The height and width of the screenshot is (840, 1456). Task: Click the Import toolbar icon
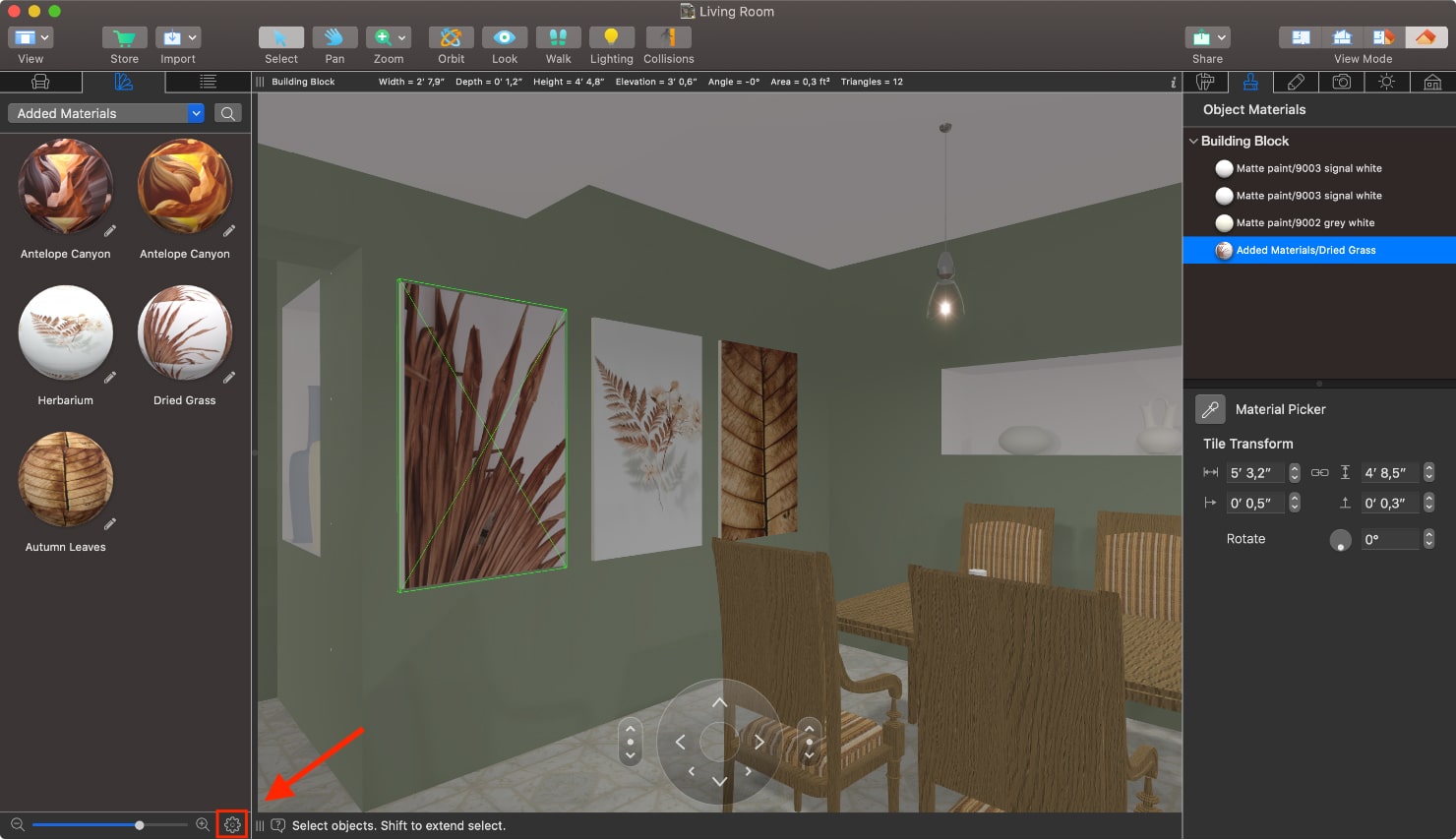[172, 37]
